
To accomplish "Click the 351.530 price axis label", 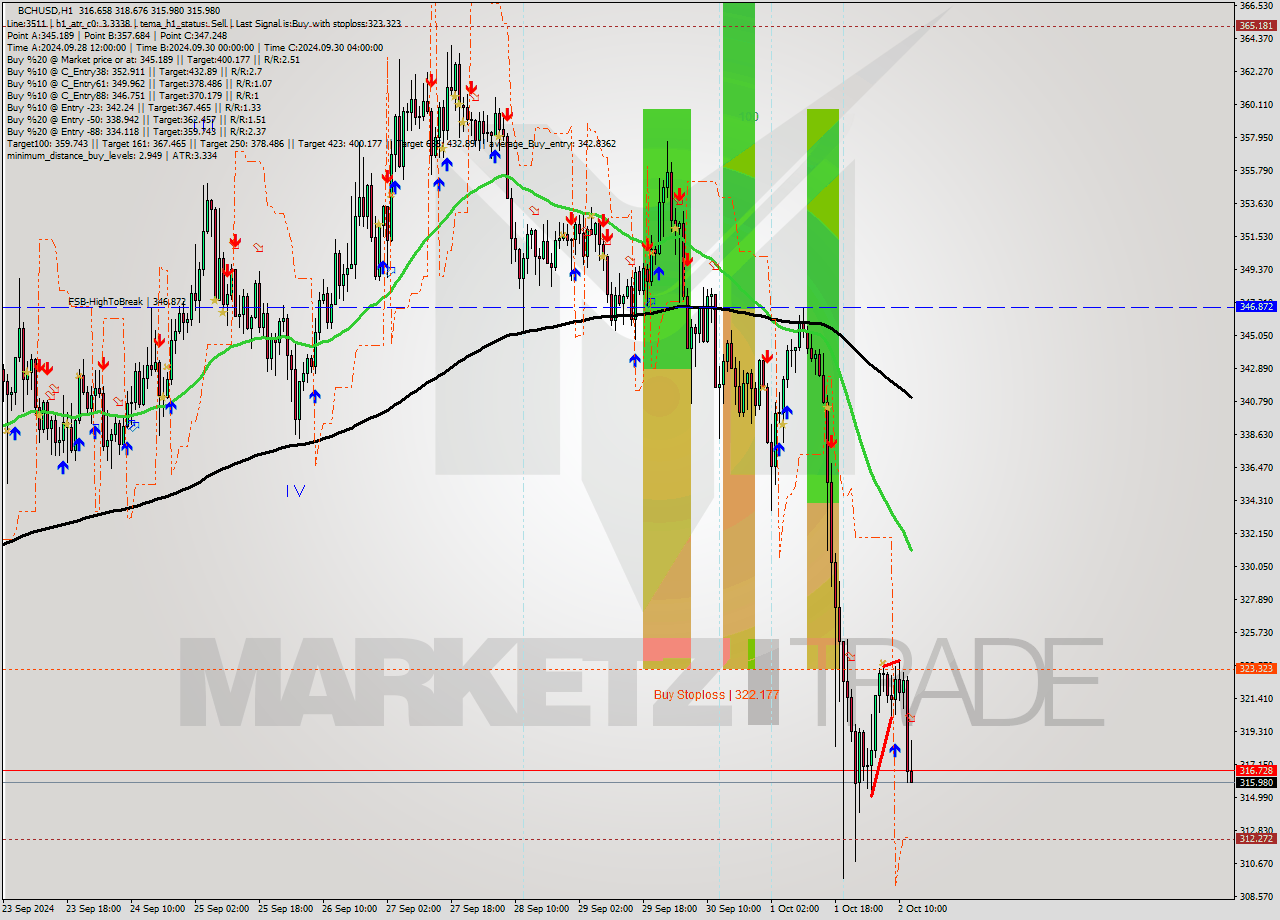I will (1257, 236).
